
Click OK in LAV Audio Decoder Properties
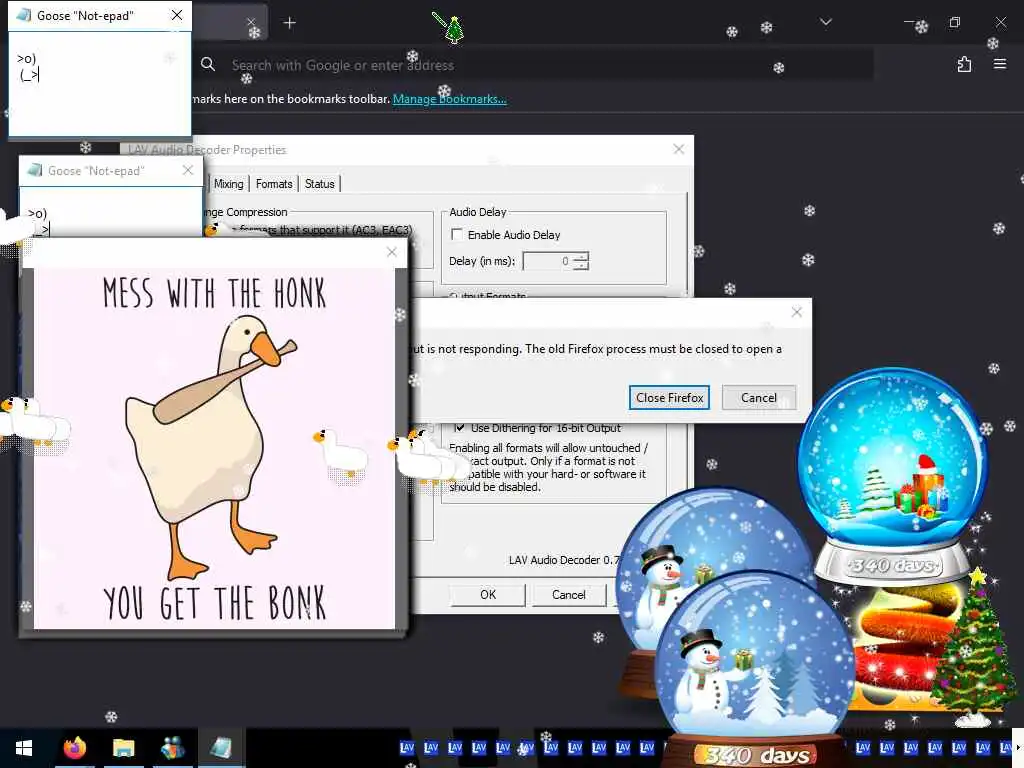click(488, 594)
